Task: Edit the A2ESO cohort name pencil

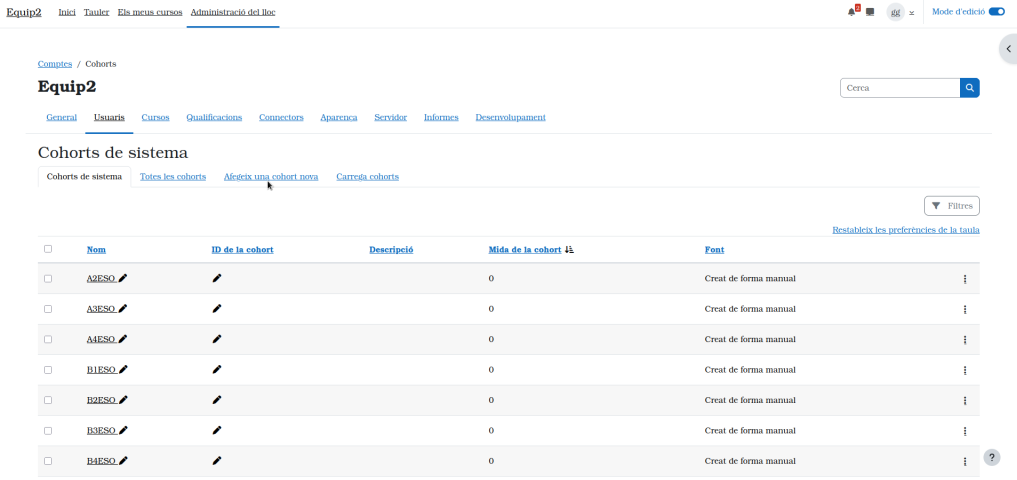Action: click(123, 278)
